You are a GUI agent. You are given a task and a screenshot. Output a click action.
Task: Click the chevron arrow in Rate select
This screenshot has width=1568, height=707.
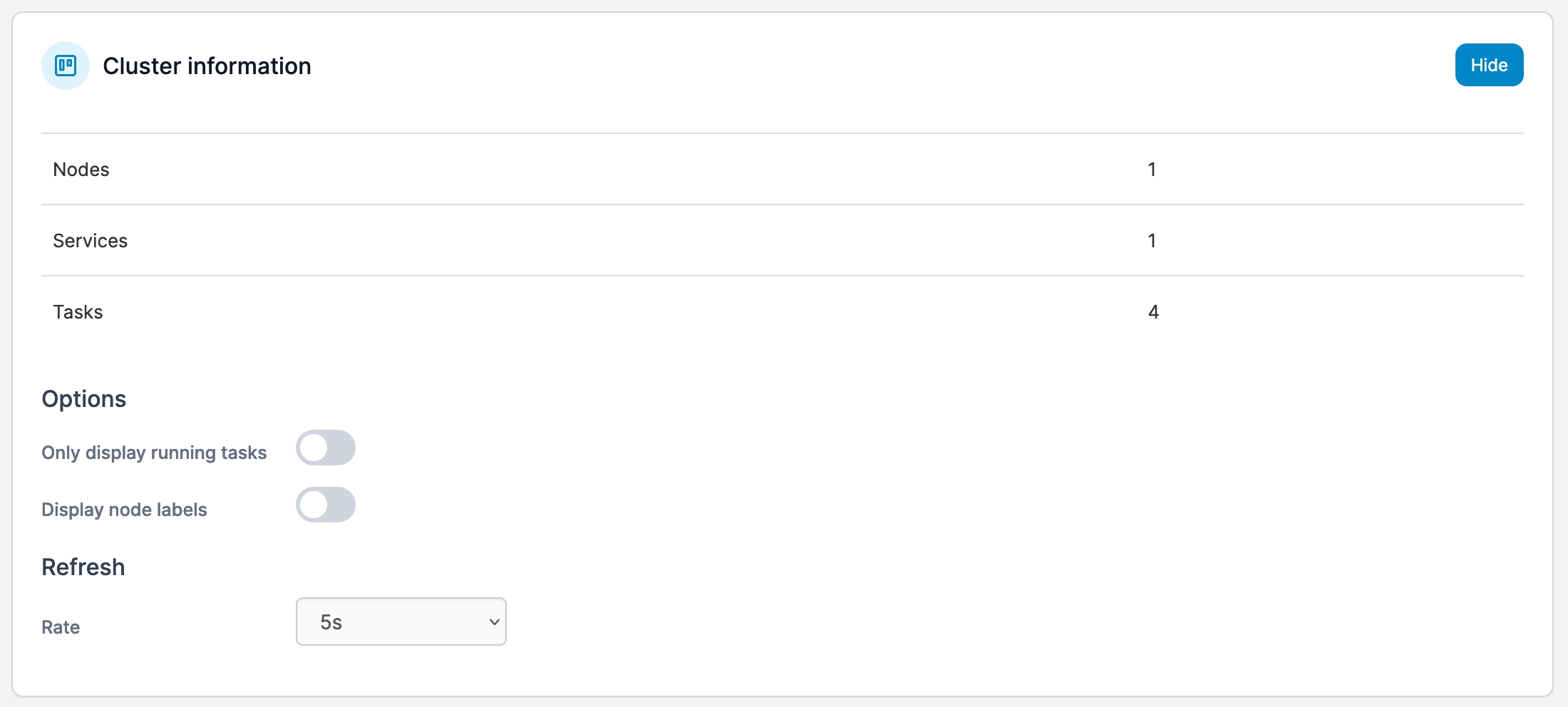click(x=494, y=621)
